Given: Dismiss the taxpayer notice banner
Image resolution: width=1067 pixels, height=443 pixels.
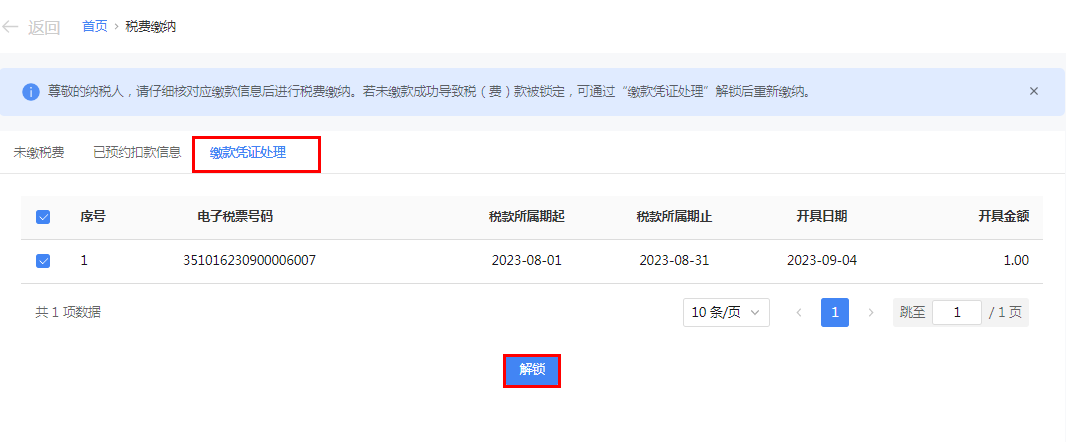Looking at the screenshot, I should (1033, 91).
